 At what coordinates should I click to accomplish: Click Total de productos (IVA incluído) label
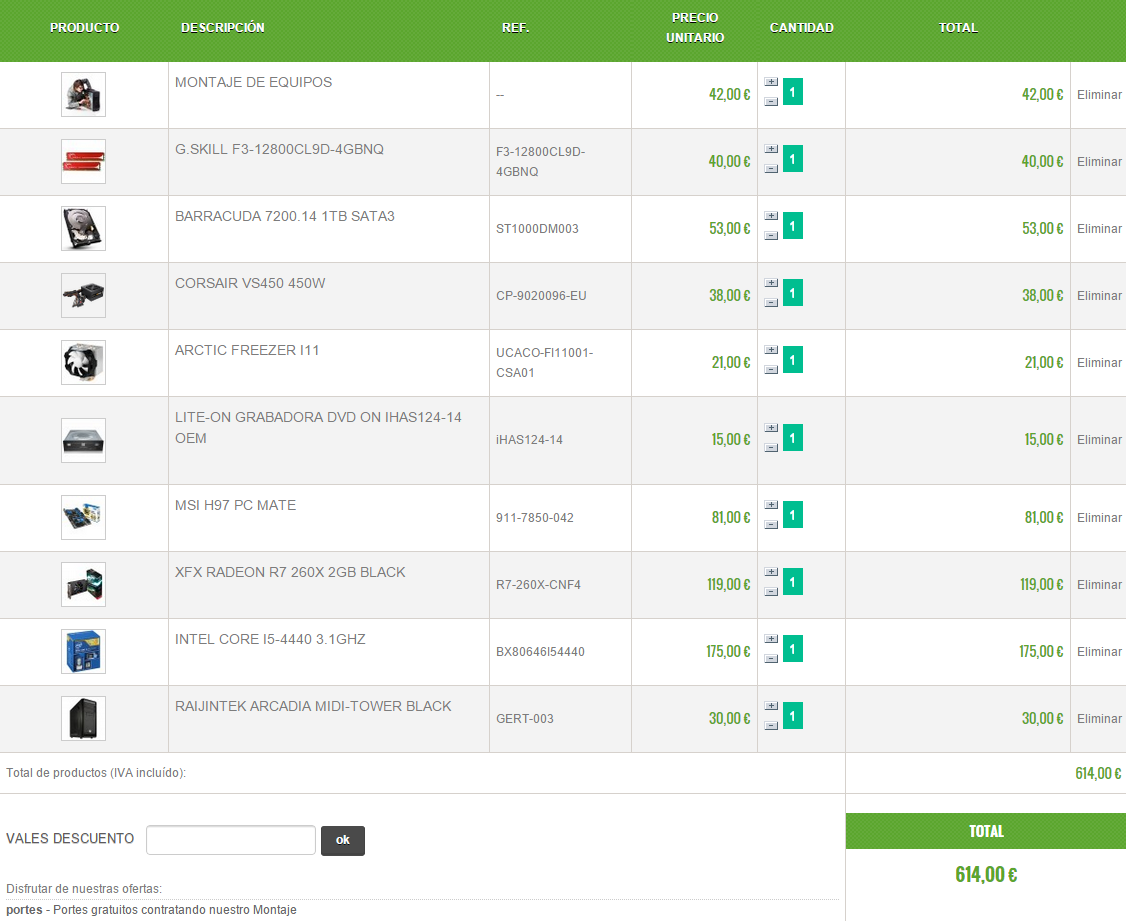tap(96, 773)
